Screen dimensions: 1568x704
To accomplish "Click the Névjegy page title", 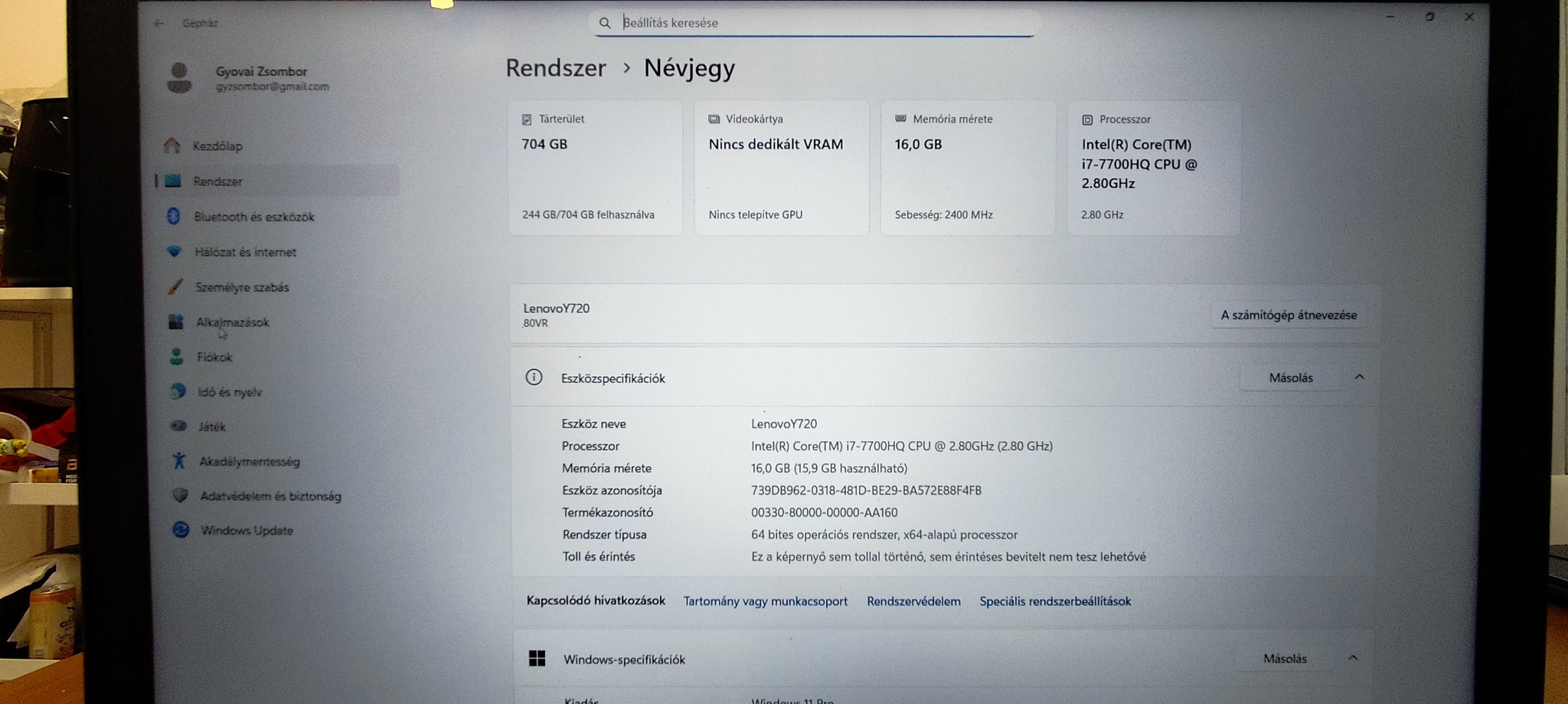I will (x=689, y=67).
